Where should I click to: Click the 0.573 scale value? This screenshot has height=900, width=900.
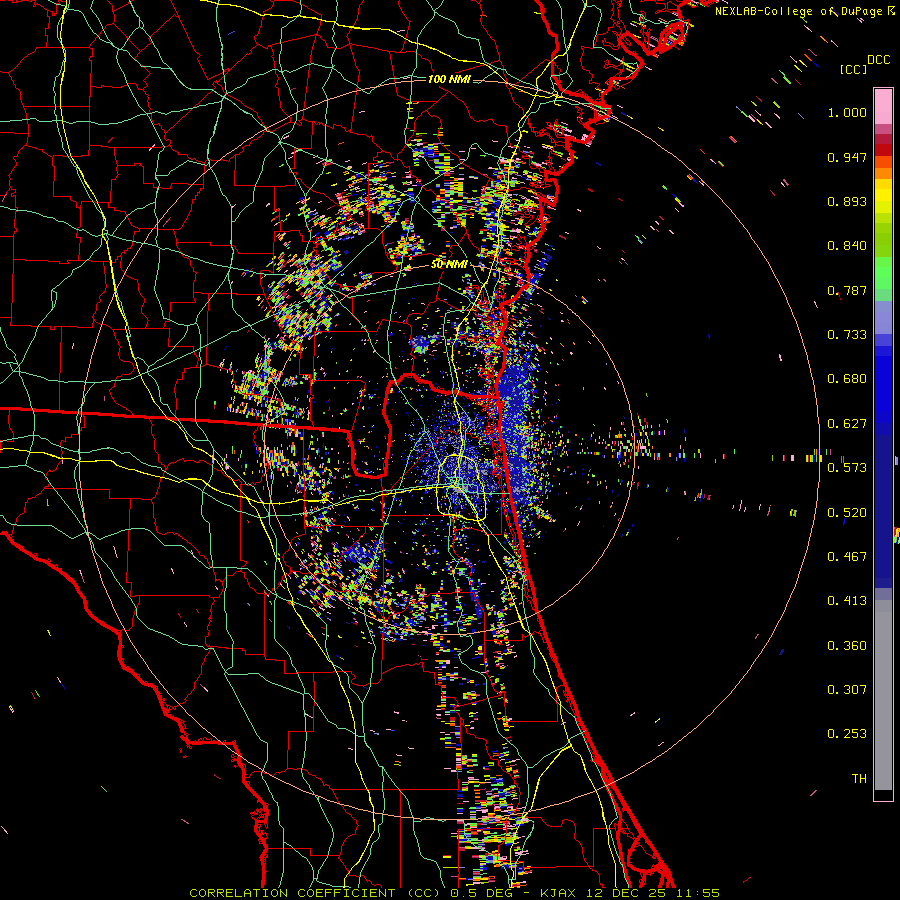click(847, 468)
